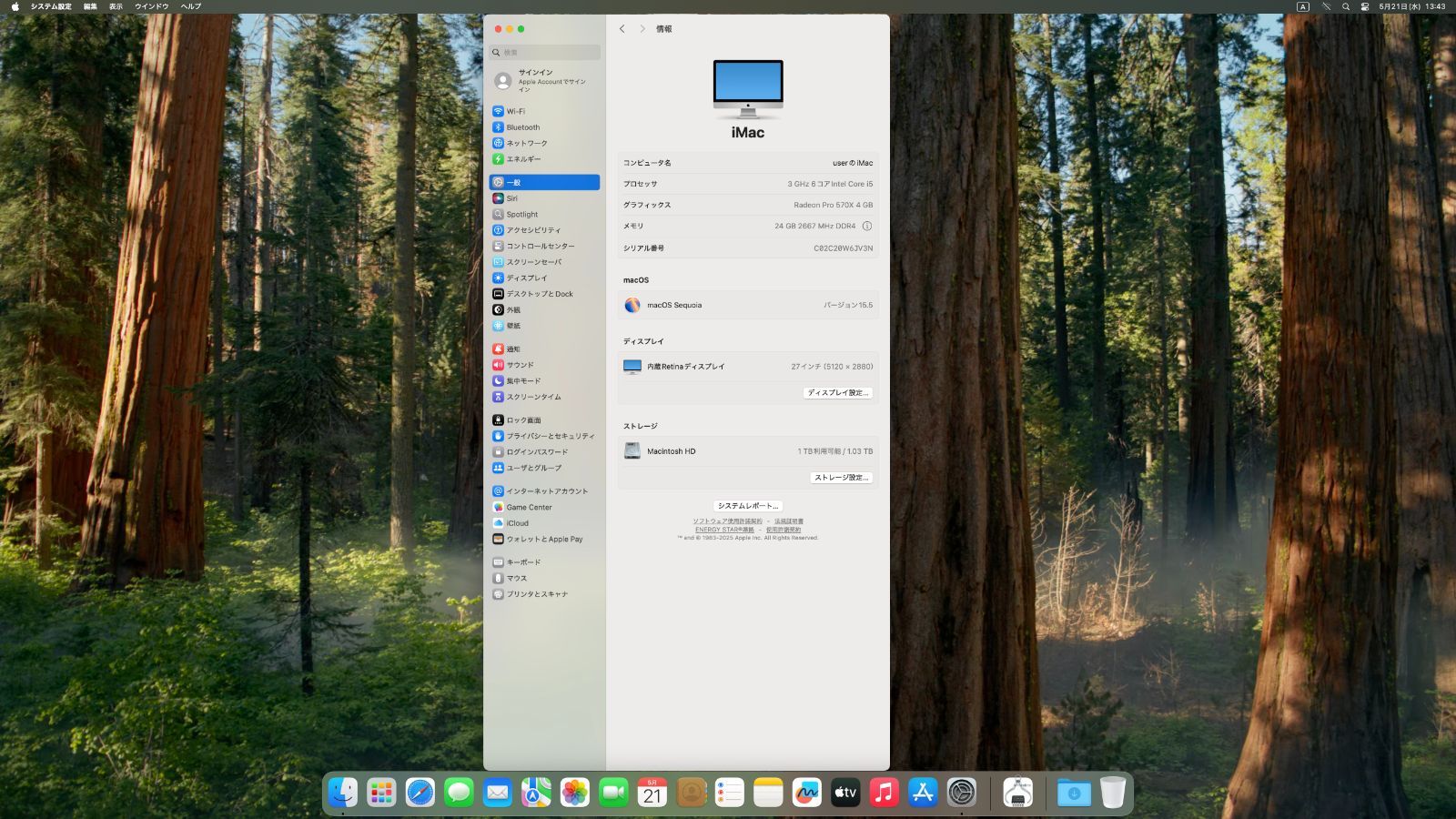Click the sidebar search field
This screenshot has width=1456, height=819.
(x=546, y=53)
